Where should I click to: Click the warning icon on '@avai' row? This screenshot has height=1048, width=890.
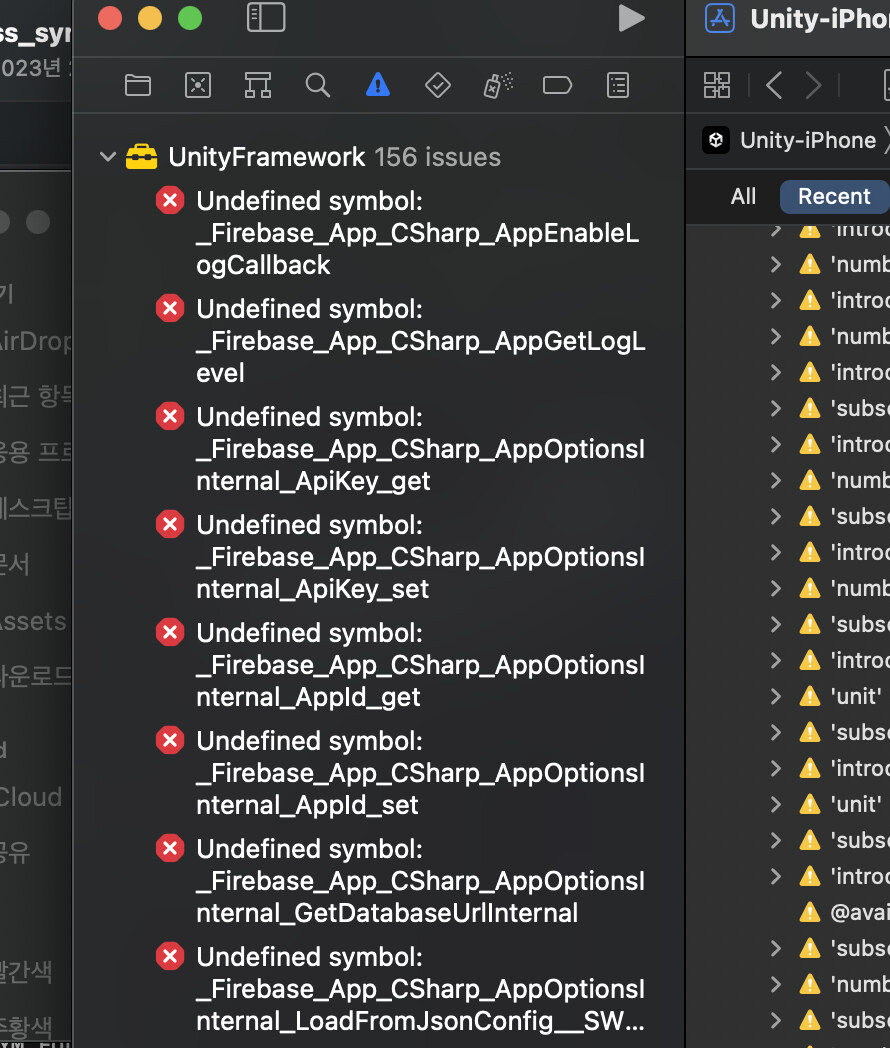tap(810, 912)
